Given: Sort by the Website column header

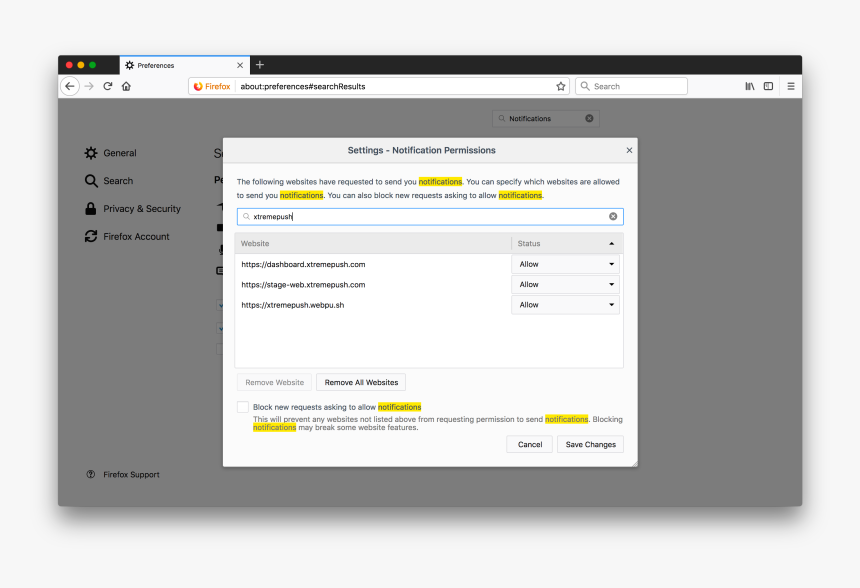Looking at the screenshot, I should pyautogui.click(x=373, y=244).
